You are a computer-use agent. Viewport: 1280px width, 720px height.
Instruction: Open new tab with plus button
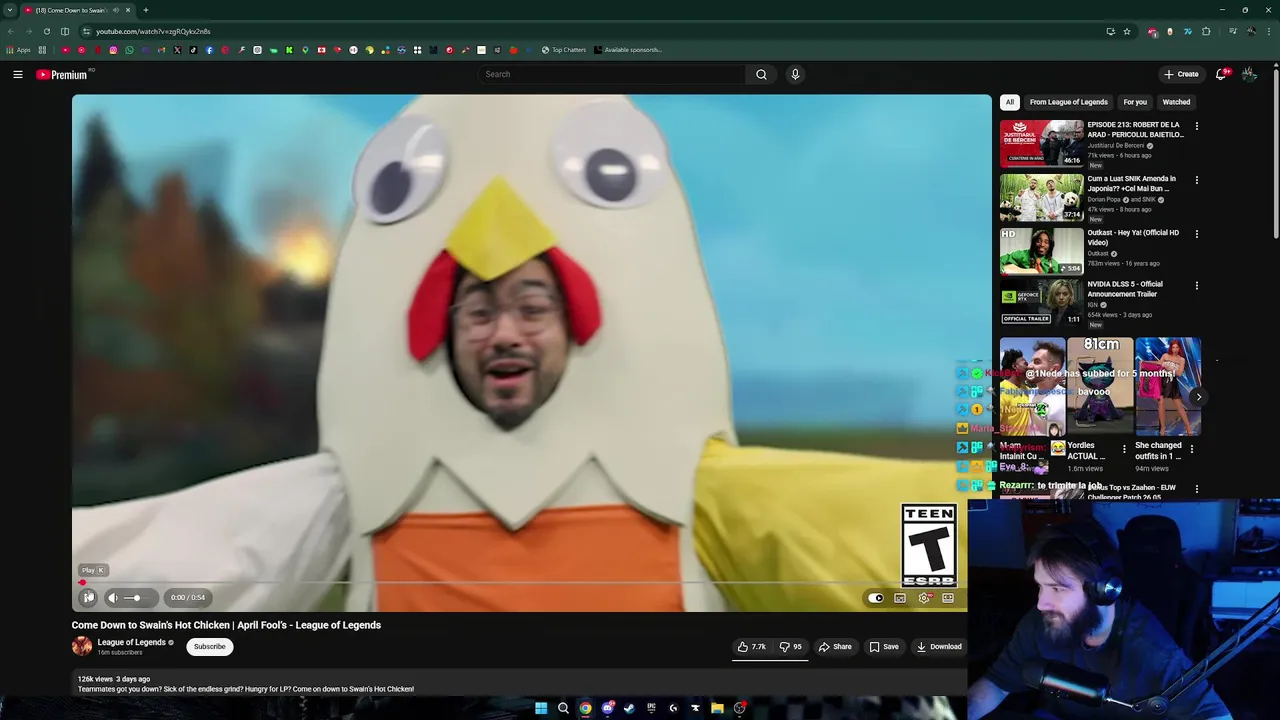pos(146,10)
